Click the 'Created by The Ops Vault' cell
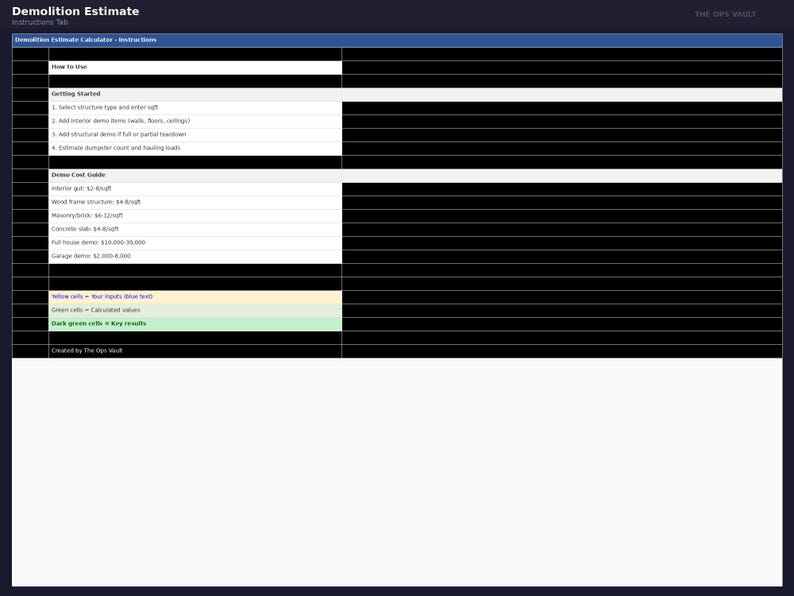The width and height of the screenshot is (794, 596). coord(195,351)
